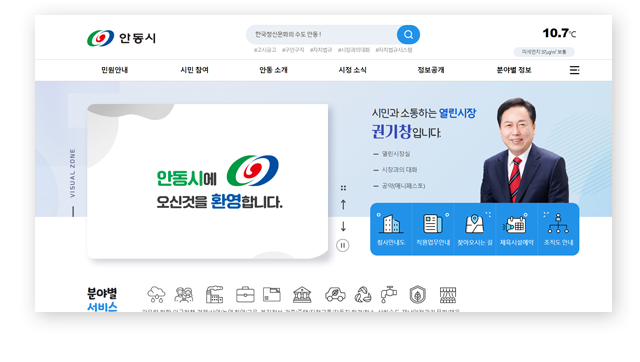Open the 시정 소식 menu
640x362 pixels.
[x=353, y=70]
